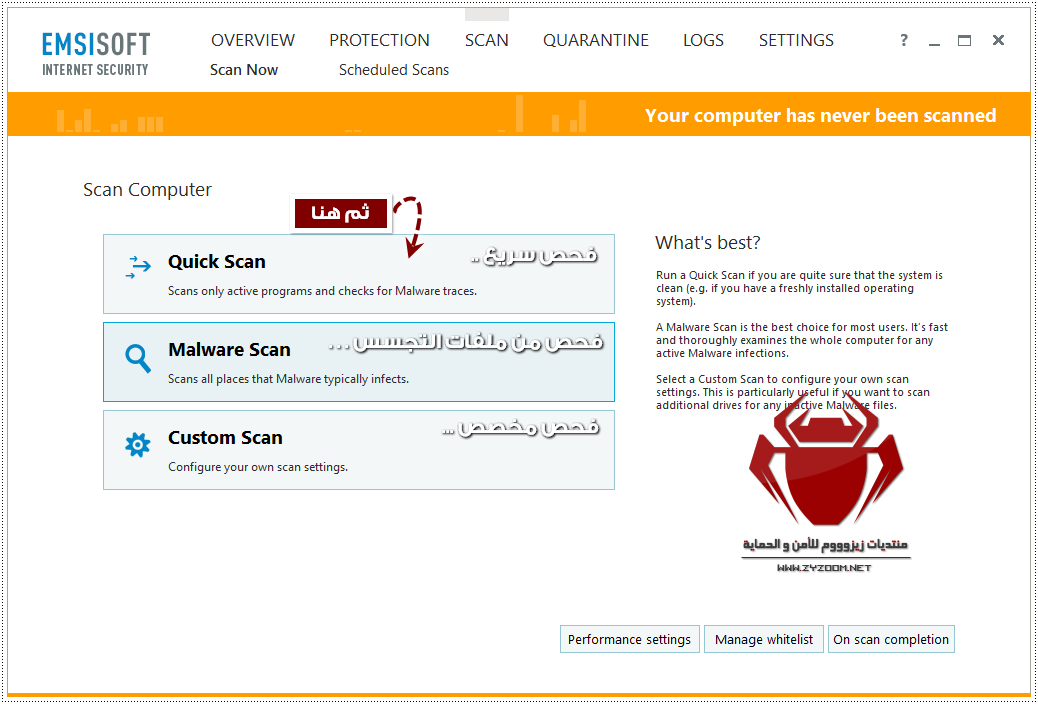Click the 'Run a Quick Scan if you are quite sure' paragraph

[x=800, y=288]
